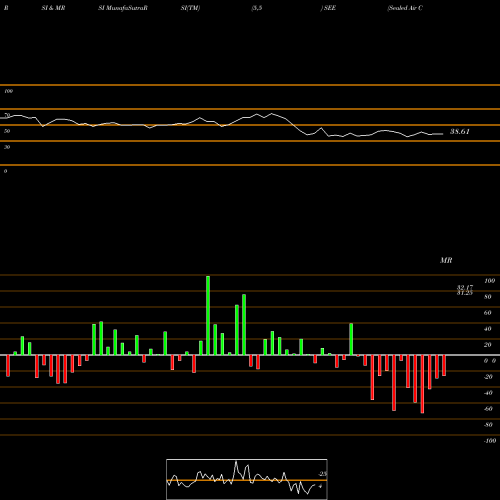Click the -23 label in mini chart
Viewport: 500px width, 500px height.
click(x=322, y=474)
